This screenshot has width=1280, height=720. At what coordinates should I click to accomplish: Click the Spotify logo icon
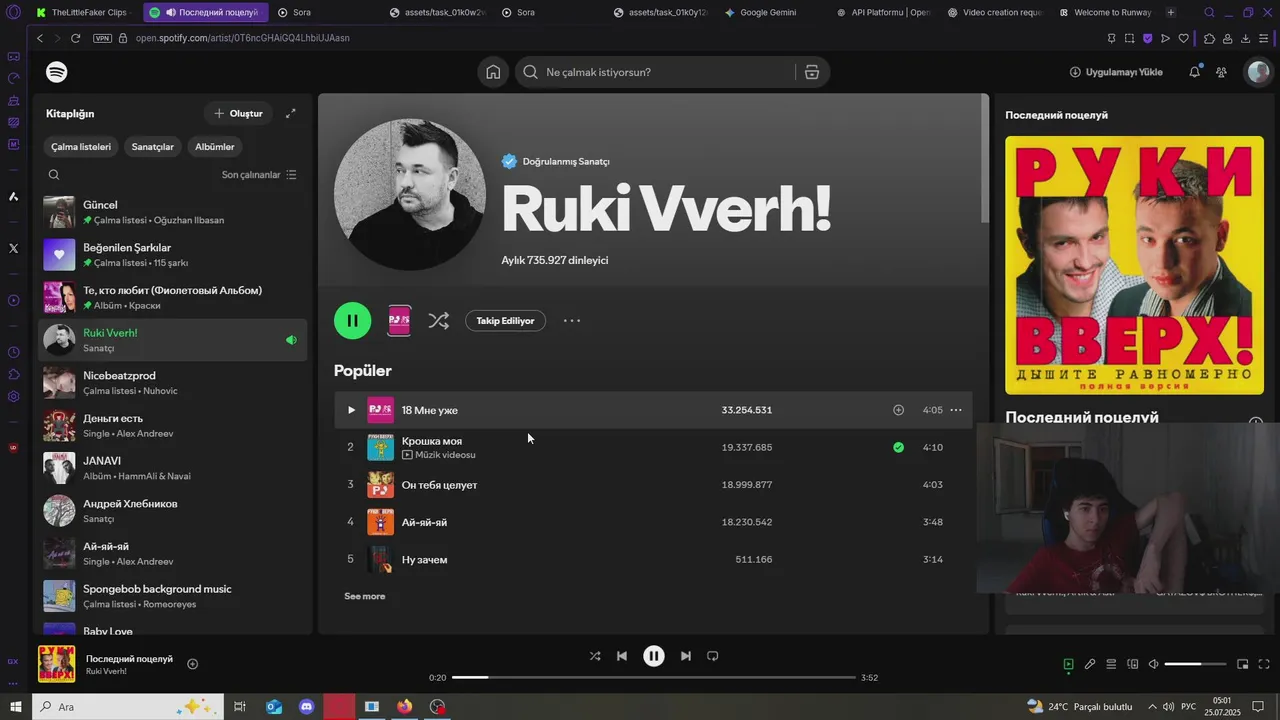click(57, 72)
